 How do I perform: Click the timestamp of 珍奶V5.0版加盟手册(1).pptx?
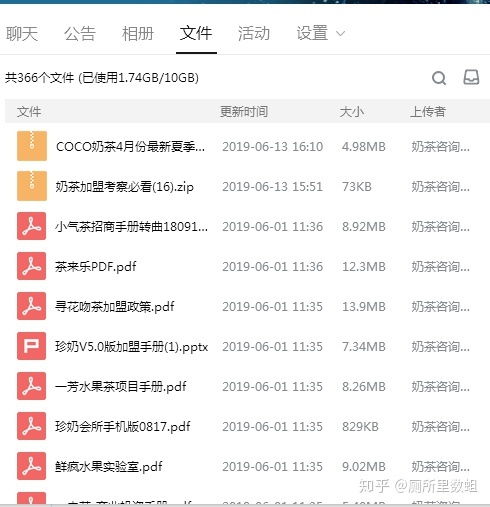(273, 347)
